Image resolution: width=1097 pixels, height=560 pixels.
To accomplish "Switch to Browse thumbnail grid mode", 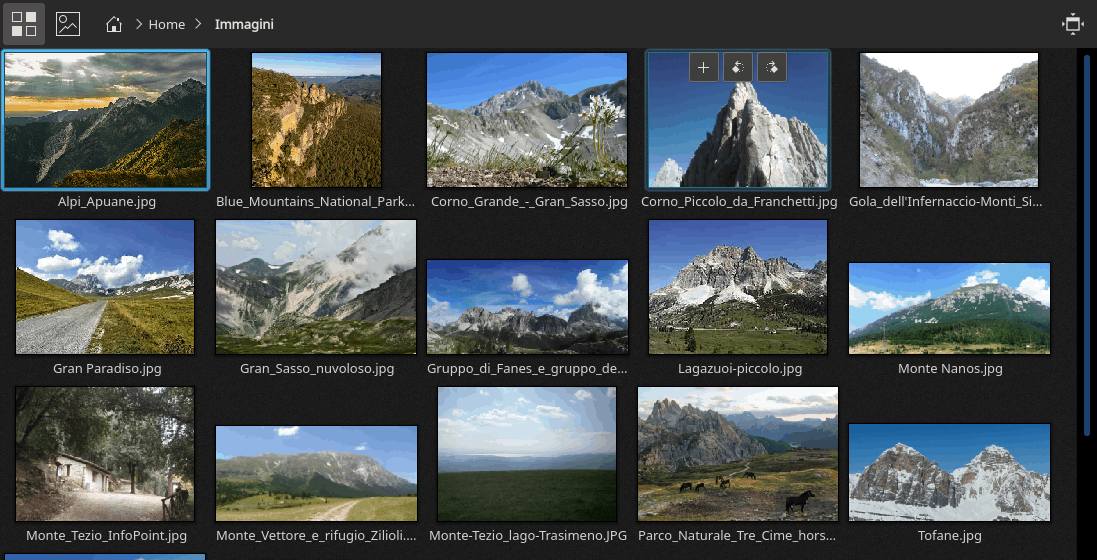I will 23,24.
